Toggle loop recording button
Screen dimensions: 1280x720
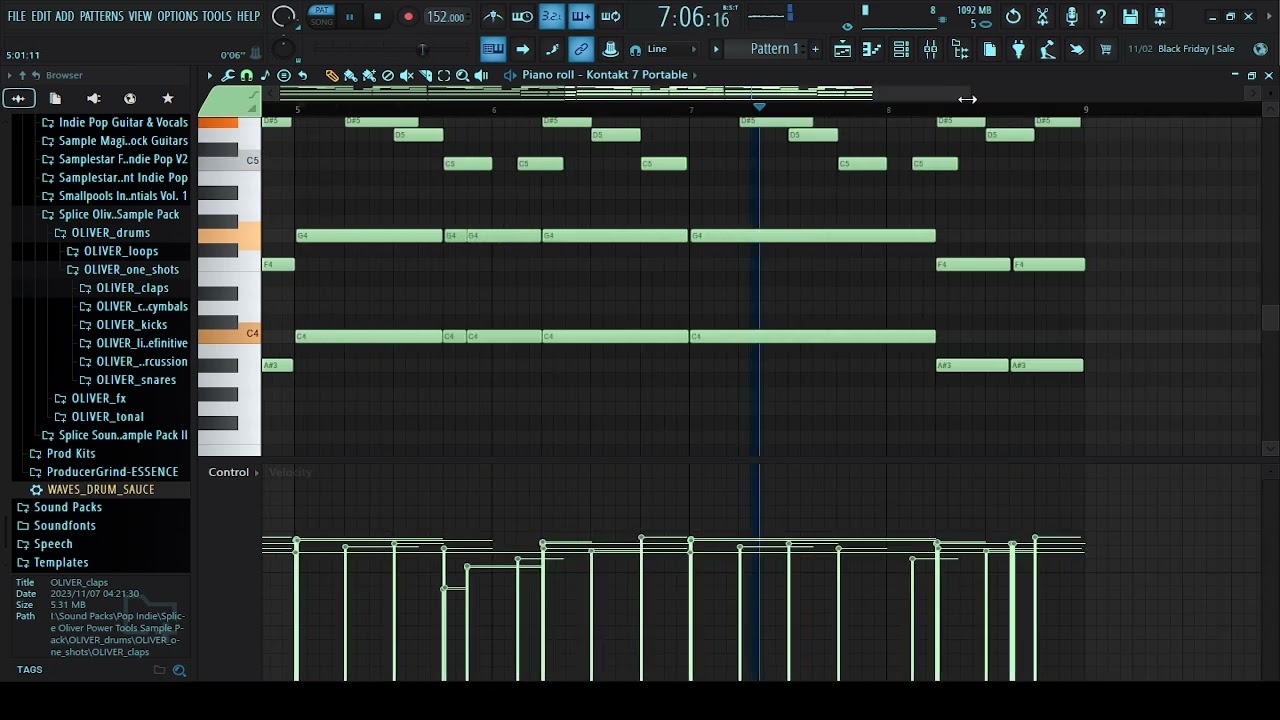tap(610, 16)
